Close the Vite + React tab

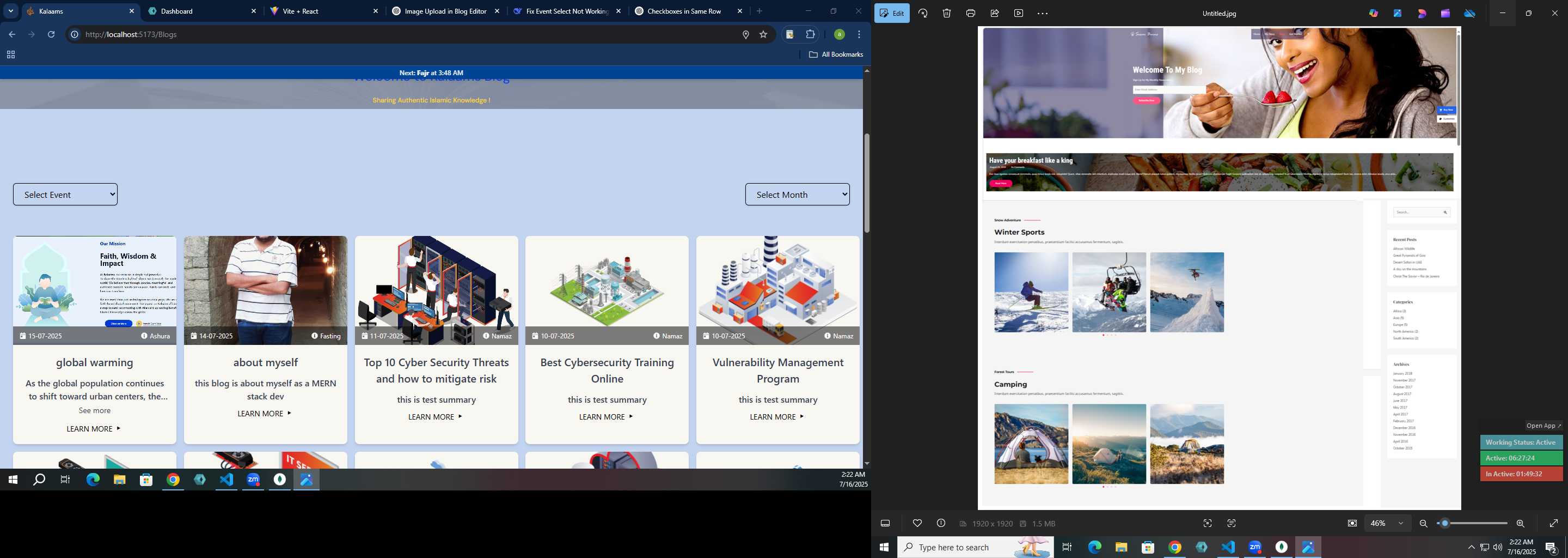(376, 11)
